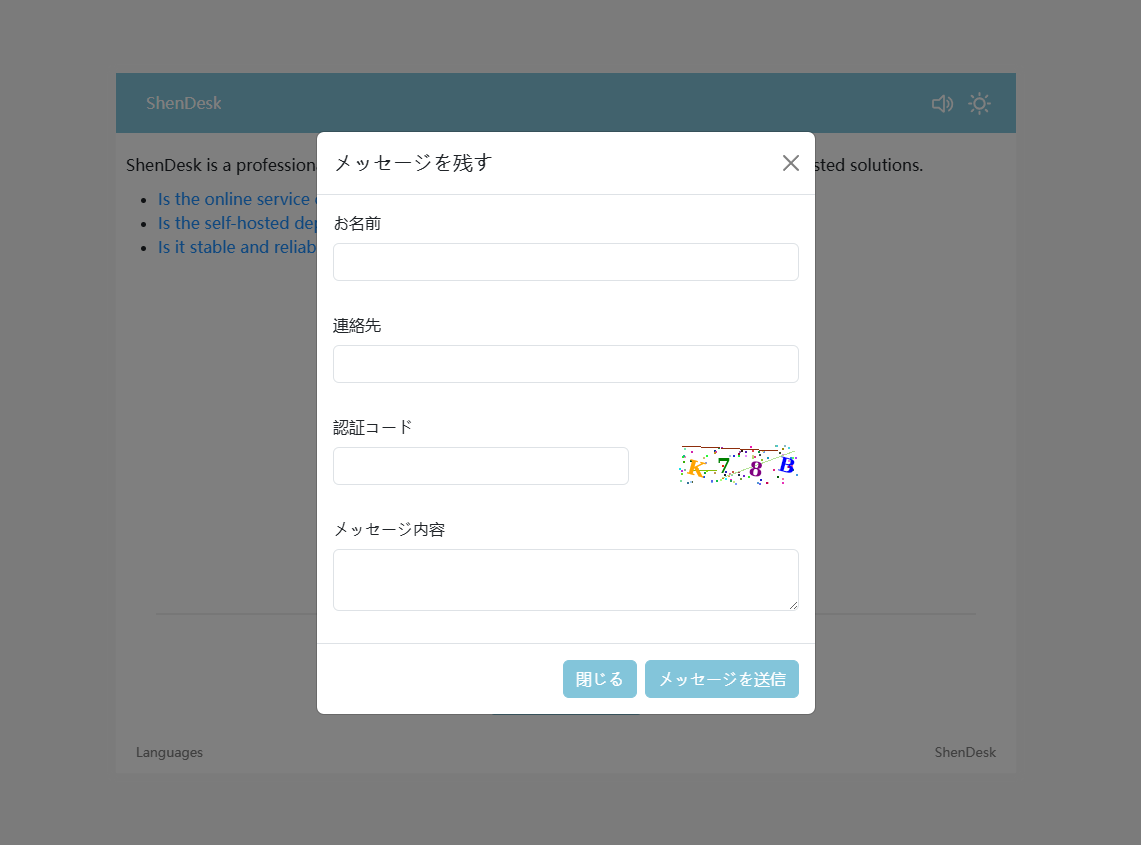Click the お名前 label text
This screenshot has height=845, width=1141.
tap(357, 223)
